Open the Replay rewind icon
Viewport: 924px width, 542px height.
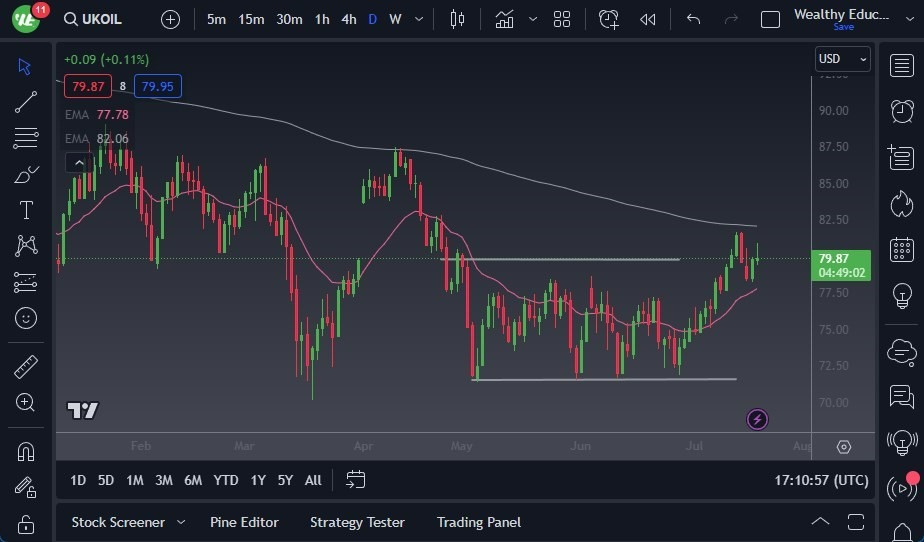648,19
